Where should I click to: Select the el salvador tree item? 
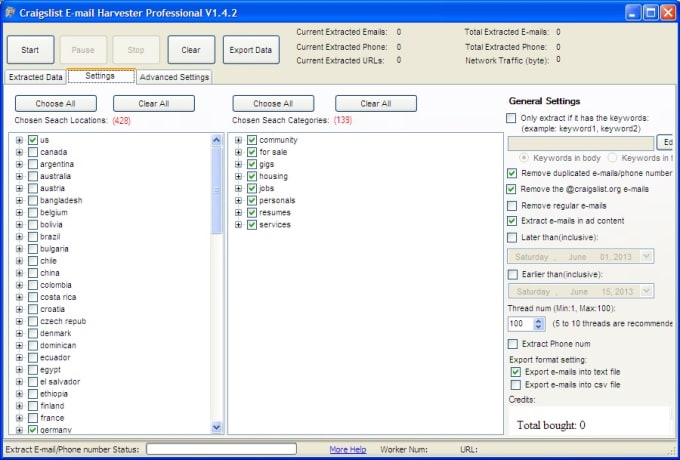coord(60,382)
